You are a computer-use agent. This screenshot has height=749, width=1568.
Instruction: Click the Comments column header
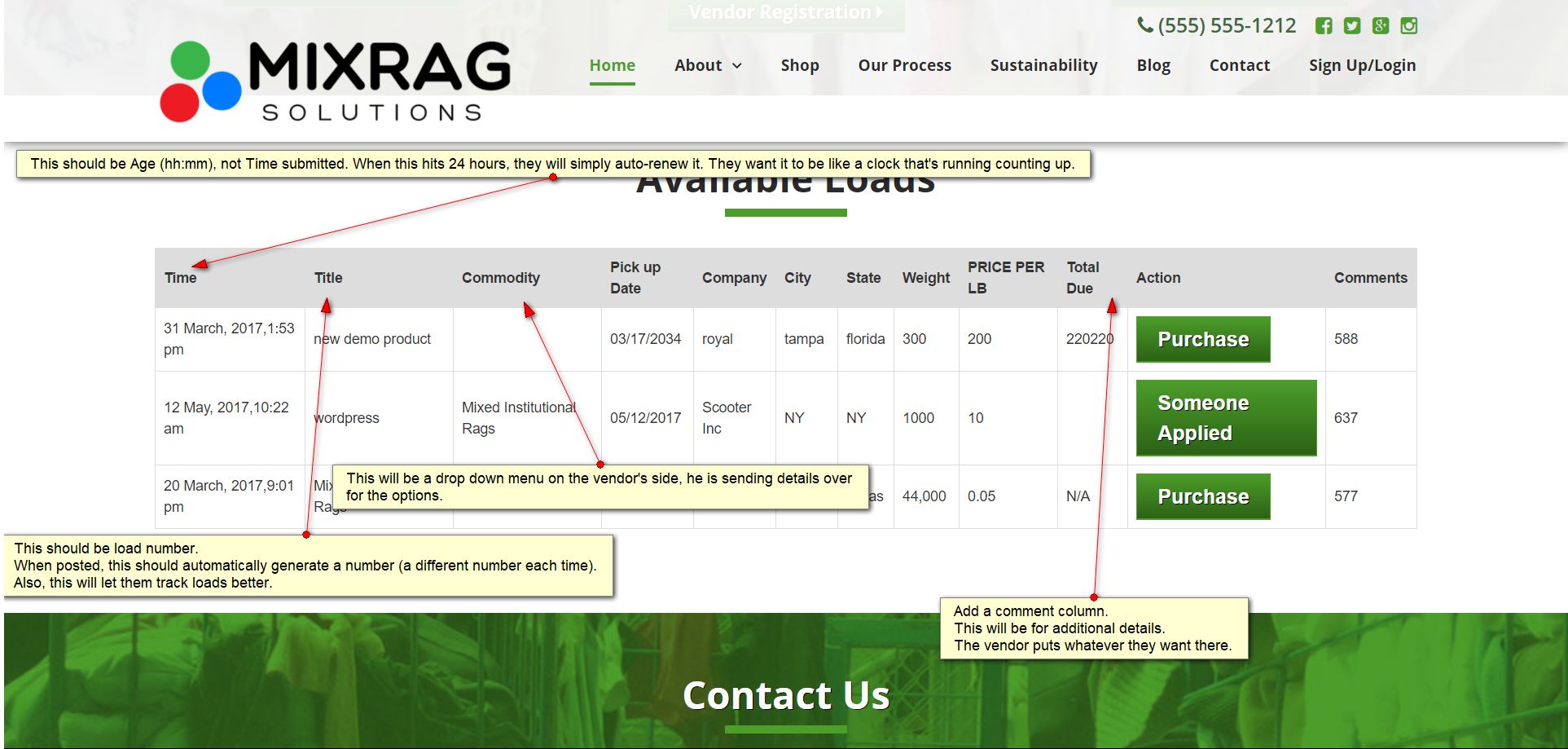1371,278
